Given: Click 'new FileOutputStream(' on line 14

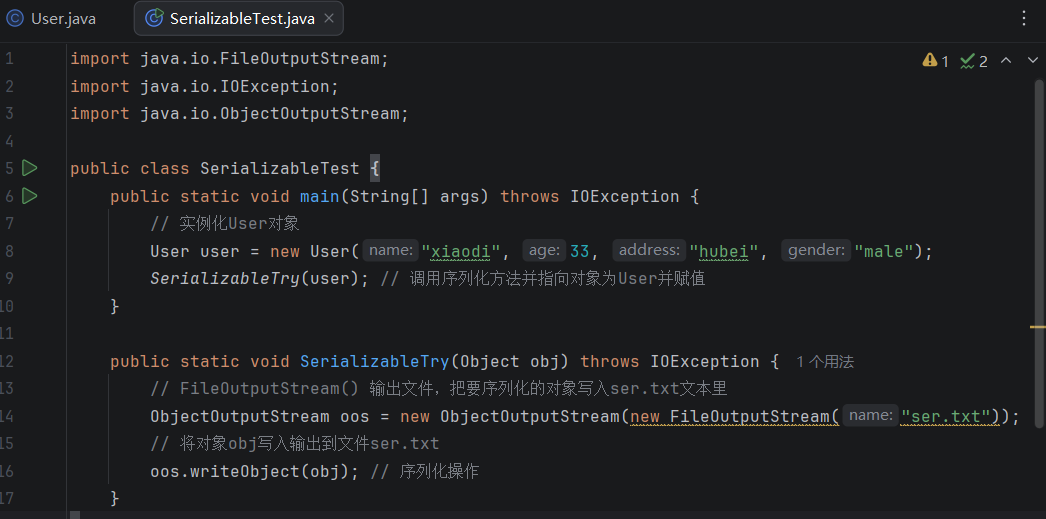Looking at the screenshot, I should pos(734,417).
